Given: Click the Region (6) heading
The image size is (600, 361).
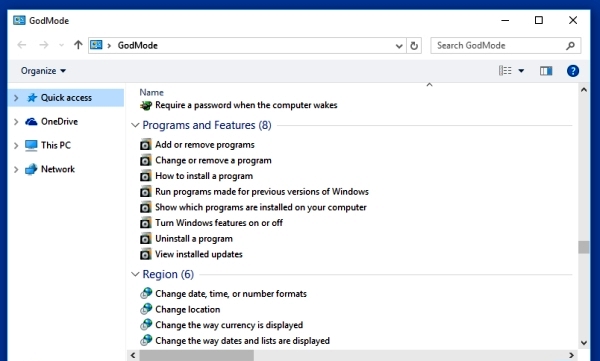Looking at the screenshot, I should [x=168, y=274].
